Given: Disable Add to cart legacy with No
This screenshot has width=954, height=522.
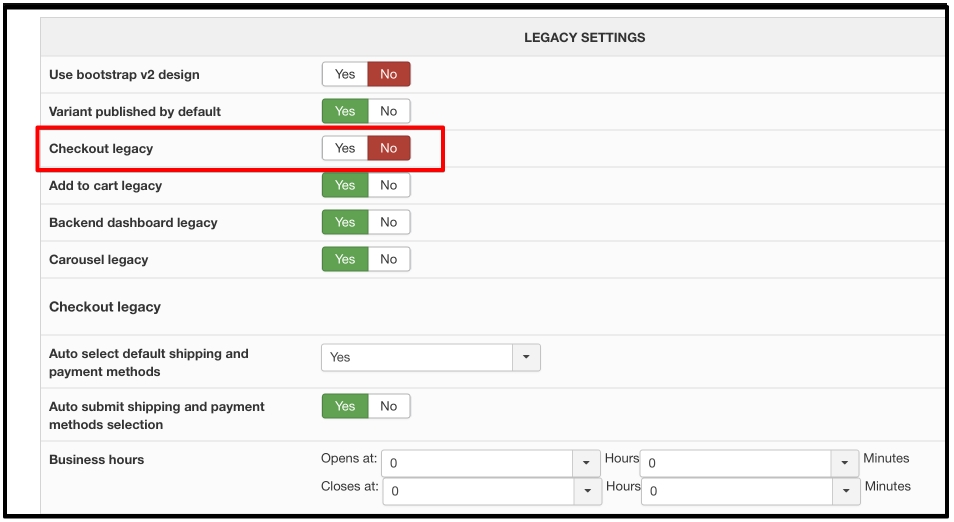Looking at the screenshot, I should 389,186.
